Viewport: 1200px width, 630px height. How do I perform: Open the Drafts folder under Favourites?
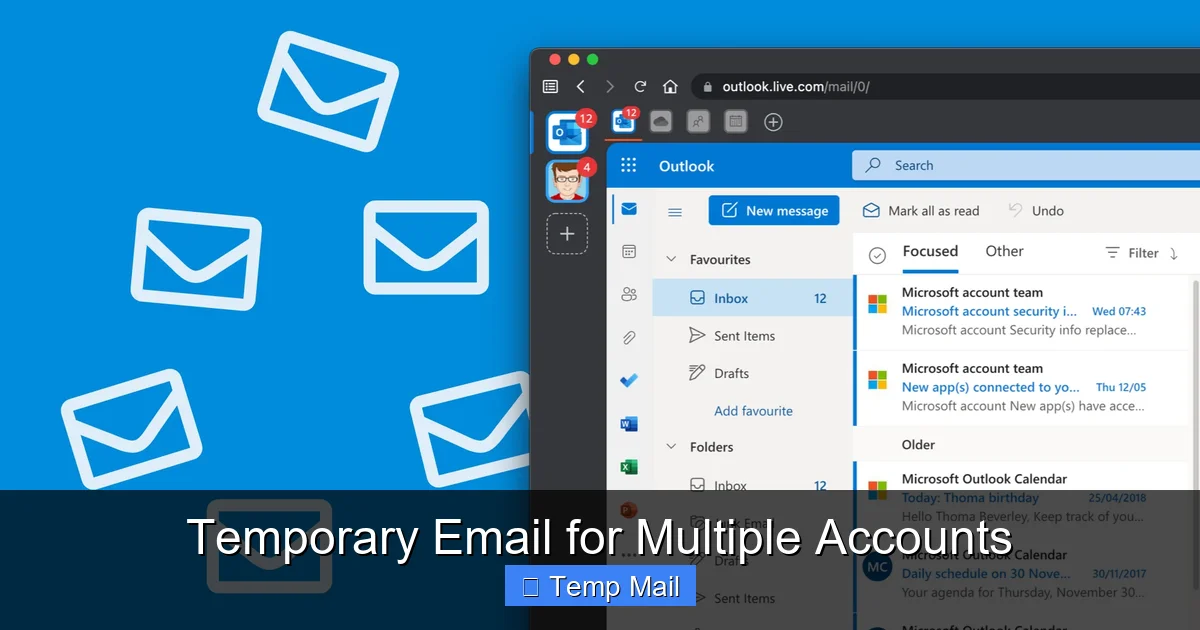click(752, 373)
